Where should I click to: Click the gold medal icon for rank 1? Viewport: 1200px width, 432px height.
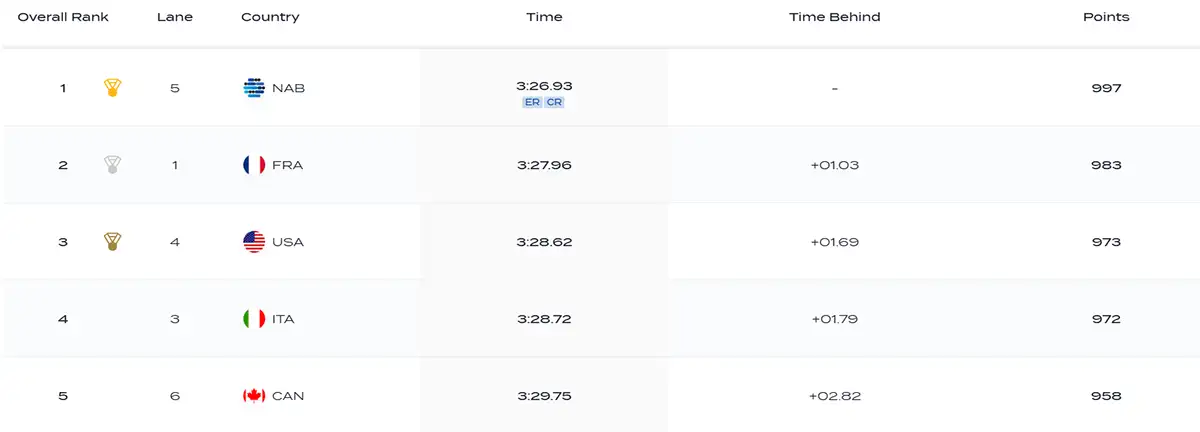click(x=113, y=88)
